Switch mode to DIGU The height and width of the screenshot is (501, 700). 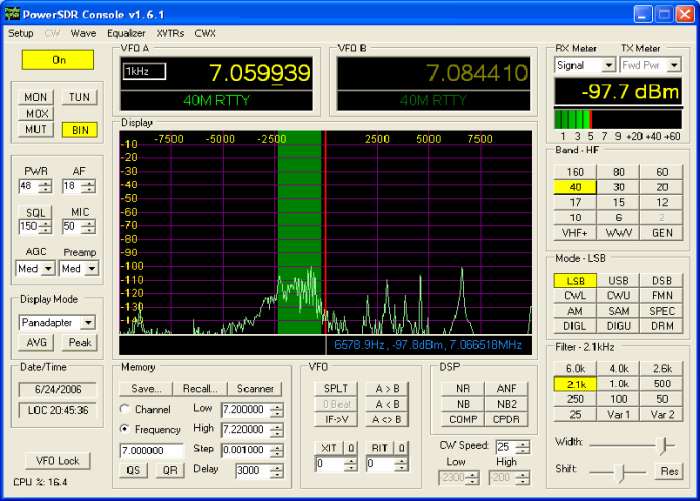click(x=618, y=326)
